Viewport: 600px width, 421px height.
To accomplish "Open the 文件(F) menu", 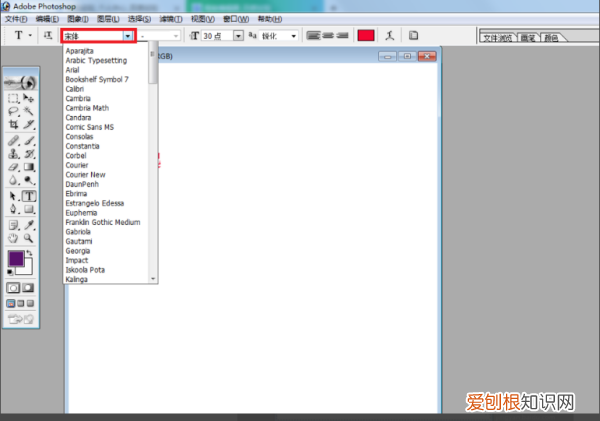I will pyautogui.click(x=16, y=19).
